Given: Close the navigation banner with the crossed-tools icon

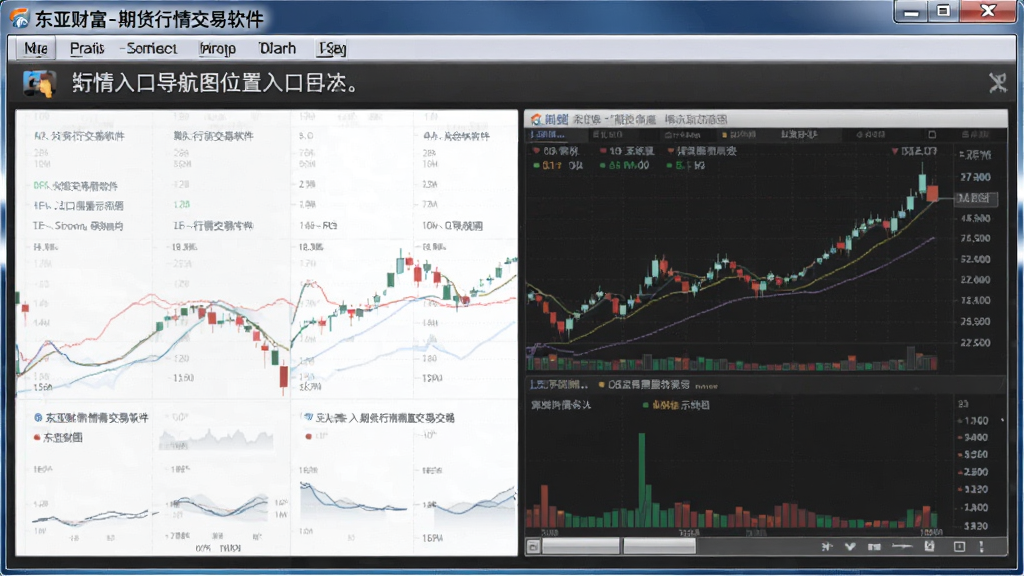Looking at the screenshot, I should [x=997, y=83].
